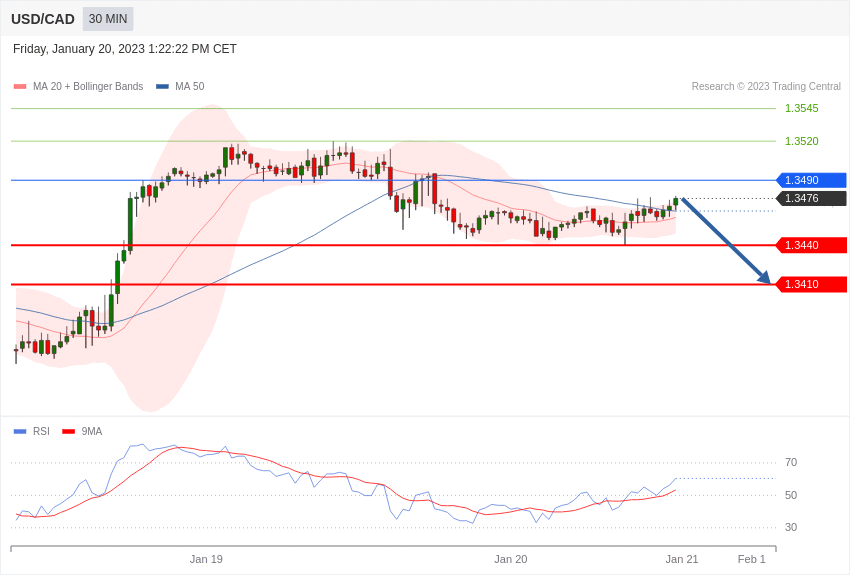Click the RSI legend swatch
Screen dimensions: 850x576
click(x=20, y=431)
